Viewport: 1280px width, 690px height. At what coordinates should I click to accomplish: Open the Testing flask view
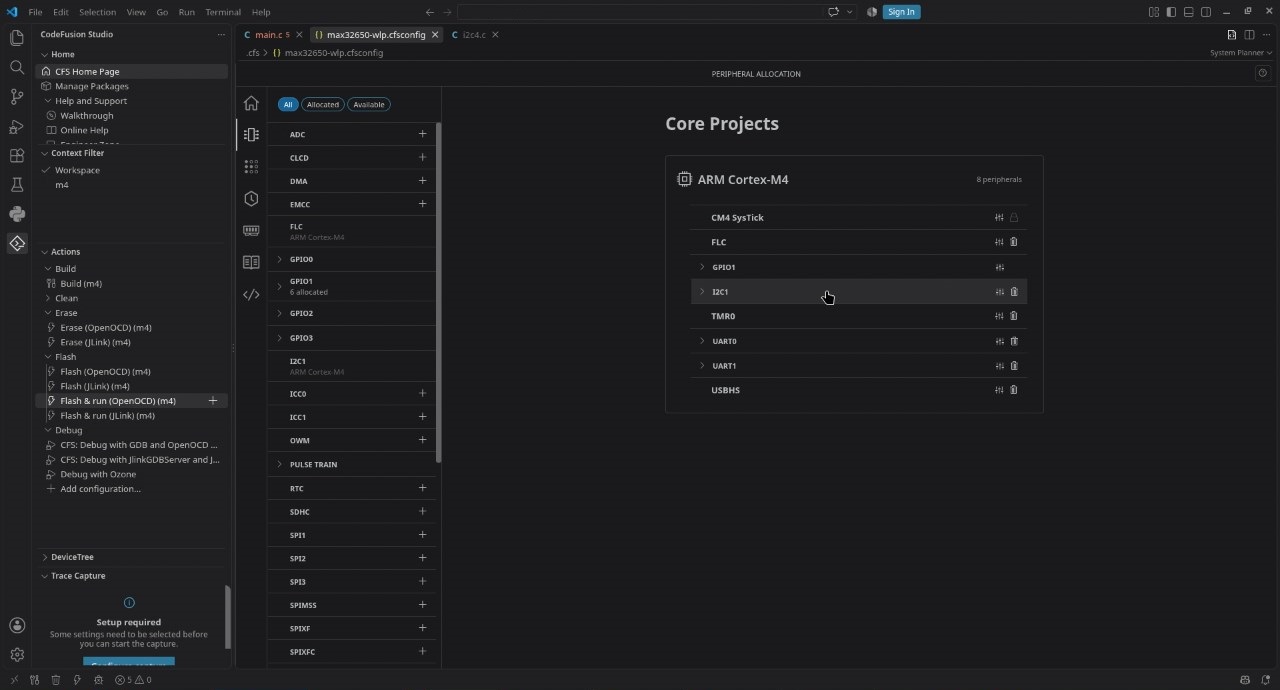[17, 185]
